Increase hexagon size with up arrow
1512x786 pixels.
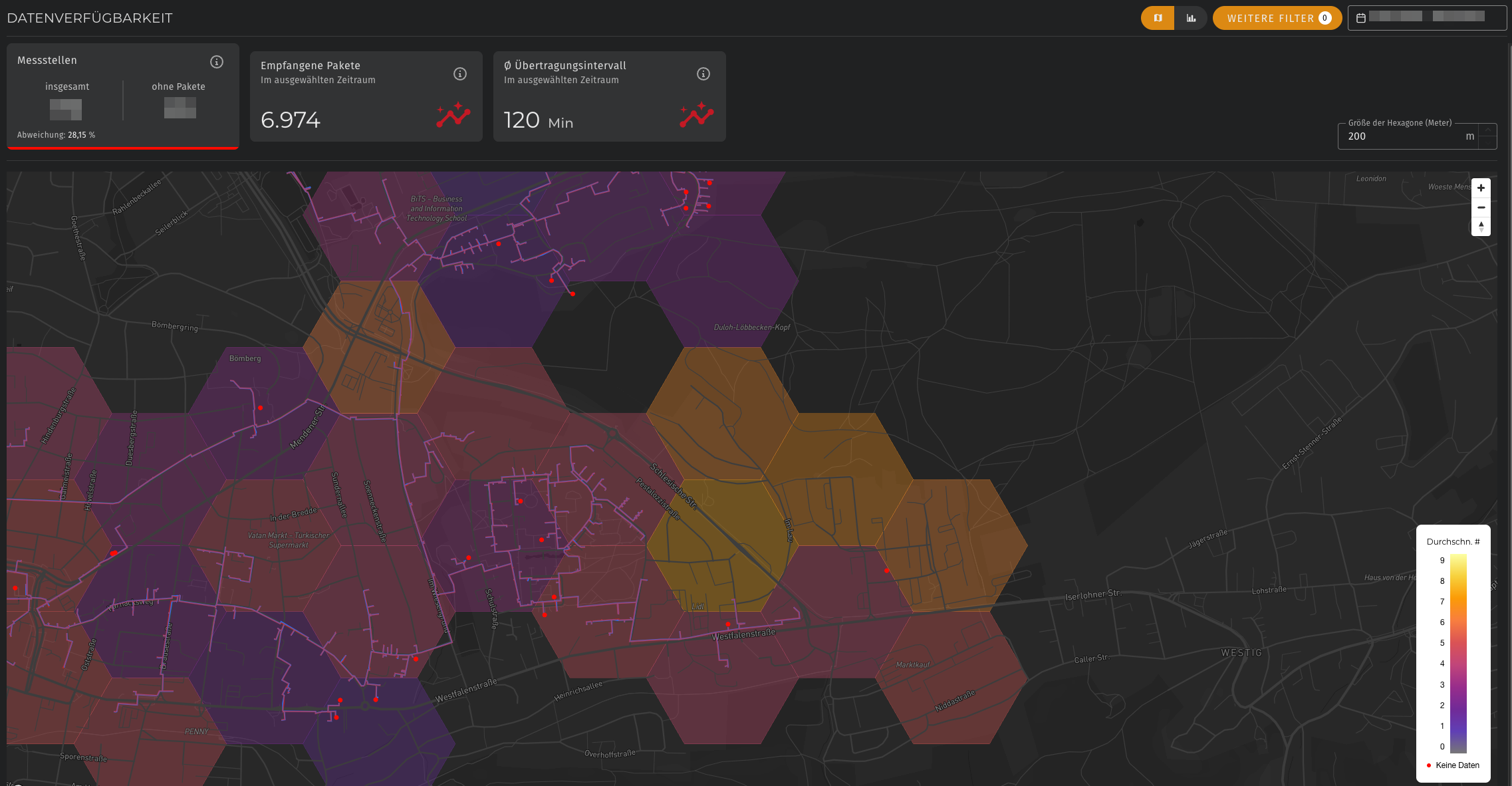[1487, 130]
